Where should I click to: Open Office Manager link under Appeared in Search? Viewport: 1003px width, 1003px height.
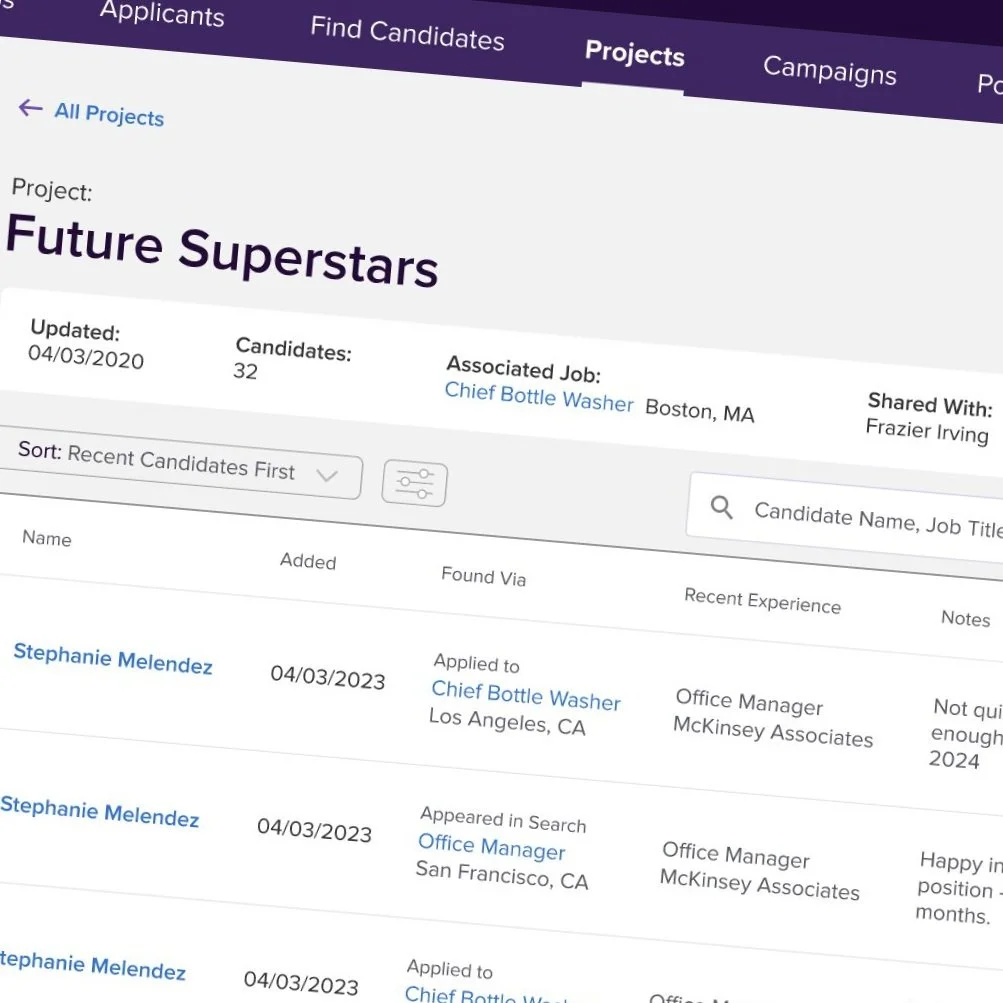pyautogui.click(x=491, y=846)
